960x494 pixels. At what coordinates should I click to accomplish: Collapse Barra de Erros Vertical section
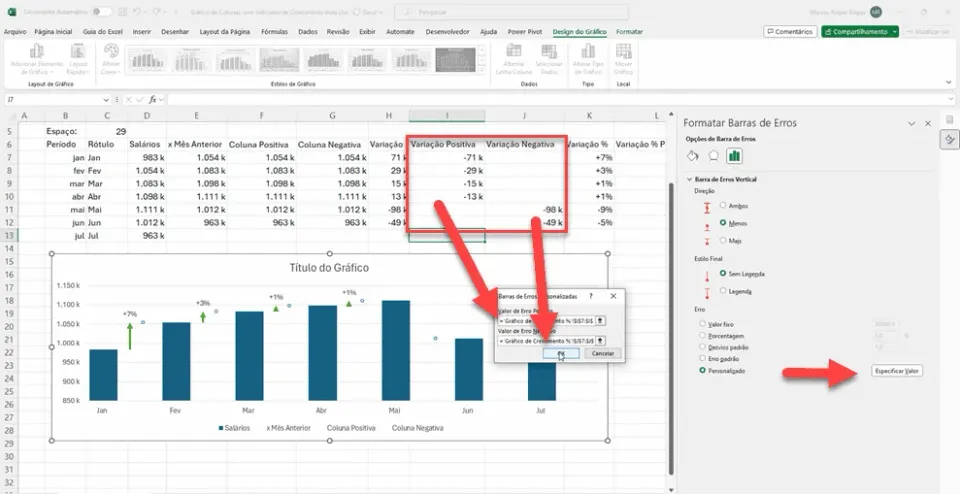point(689,179)
